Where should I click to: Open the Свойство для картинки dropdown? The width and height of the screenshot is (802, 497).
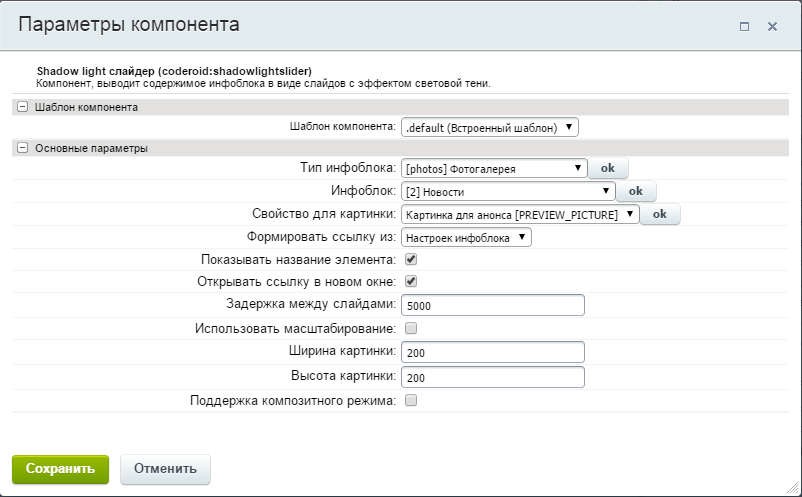[x=519, y=214]
